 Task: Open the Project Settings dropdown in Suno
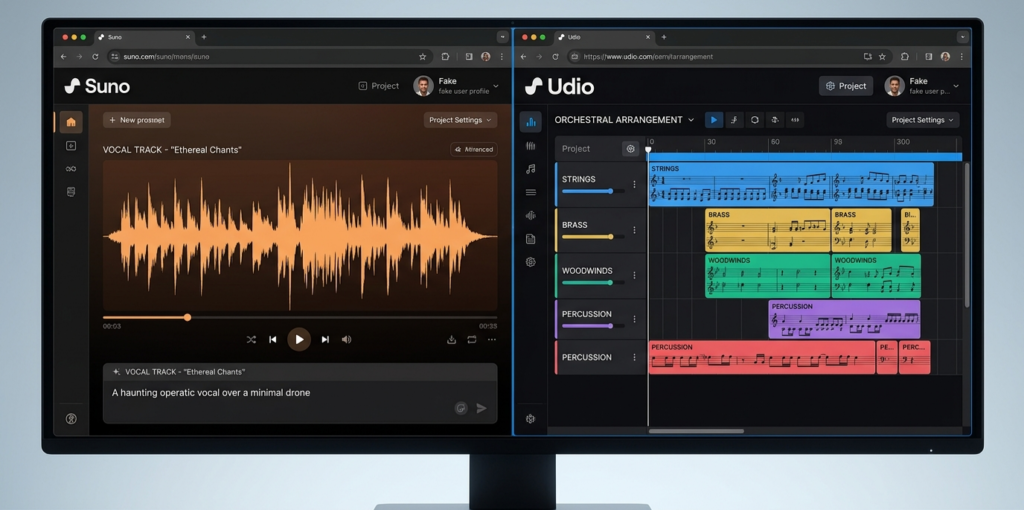click(x=460, y=120)
